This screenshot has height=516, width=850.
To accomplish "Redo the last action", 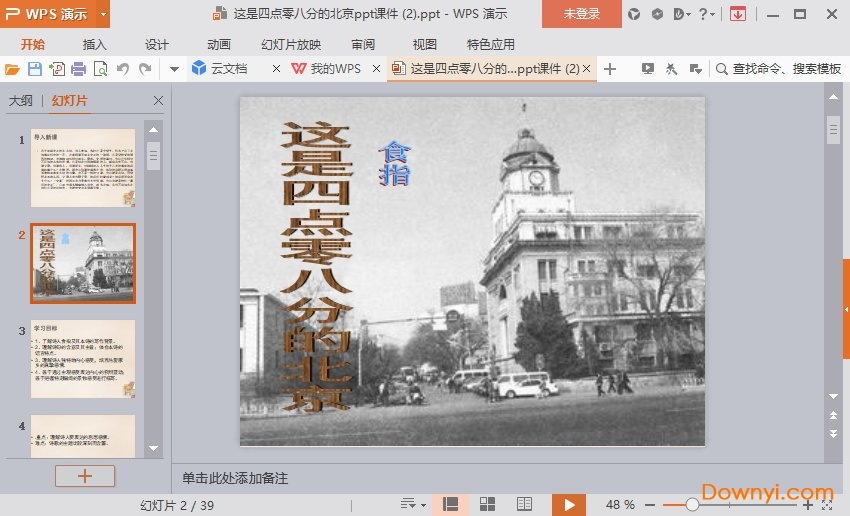I will click(x=145, y=69).
